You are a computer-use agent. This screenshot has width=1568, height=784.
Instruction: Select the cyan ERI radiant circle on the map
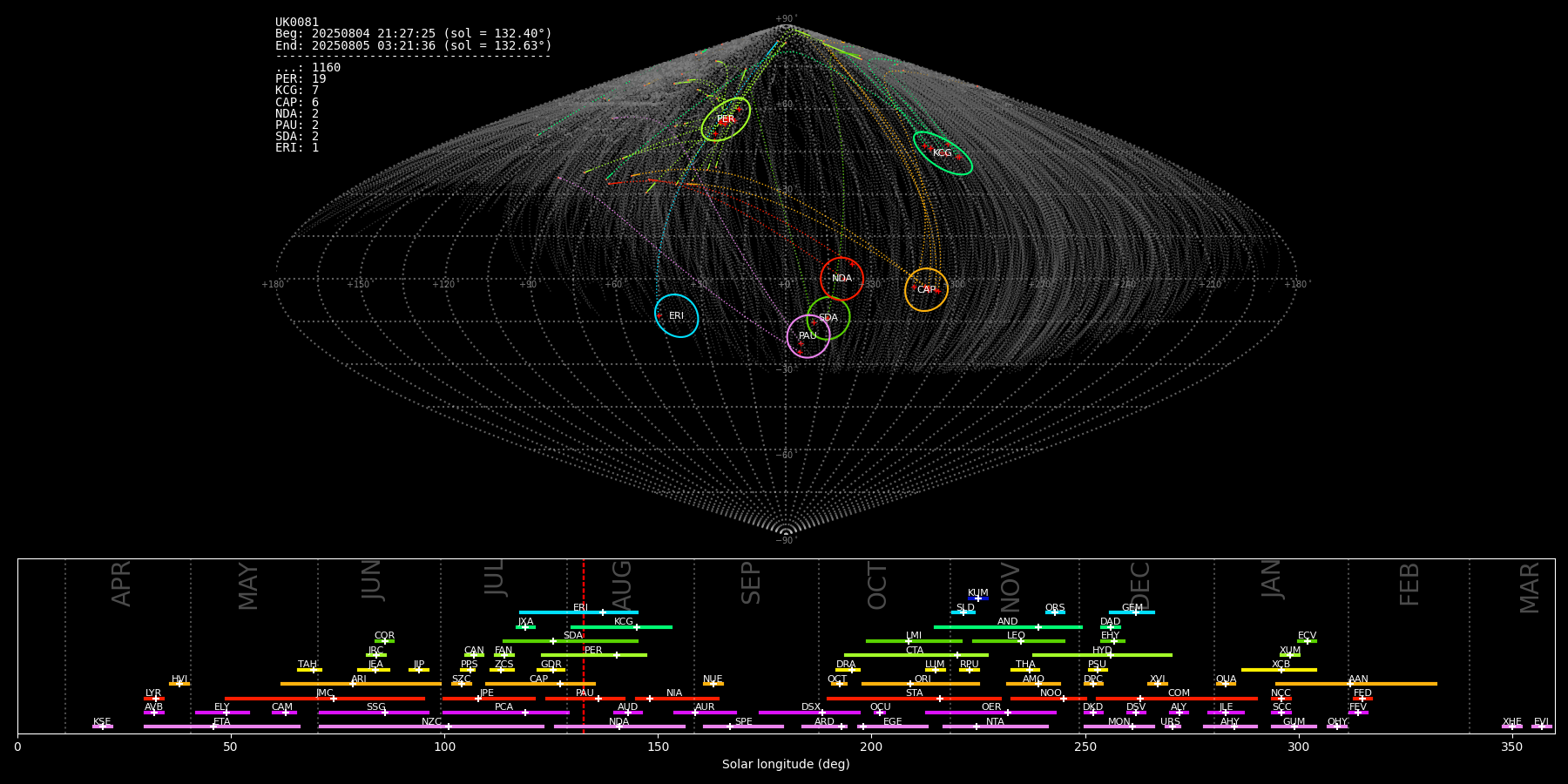click(676, 315)
